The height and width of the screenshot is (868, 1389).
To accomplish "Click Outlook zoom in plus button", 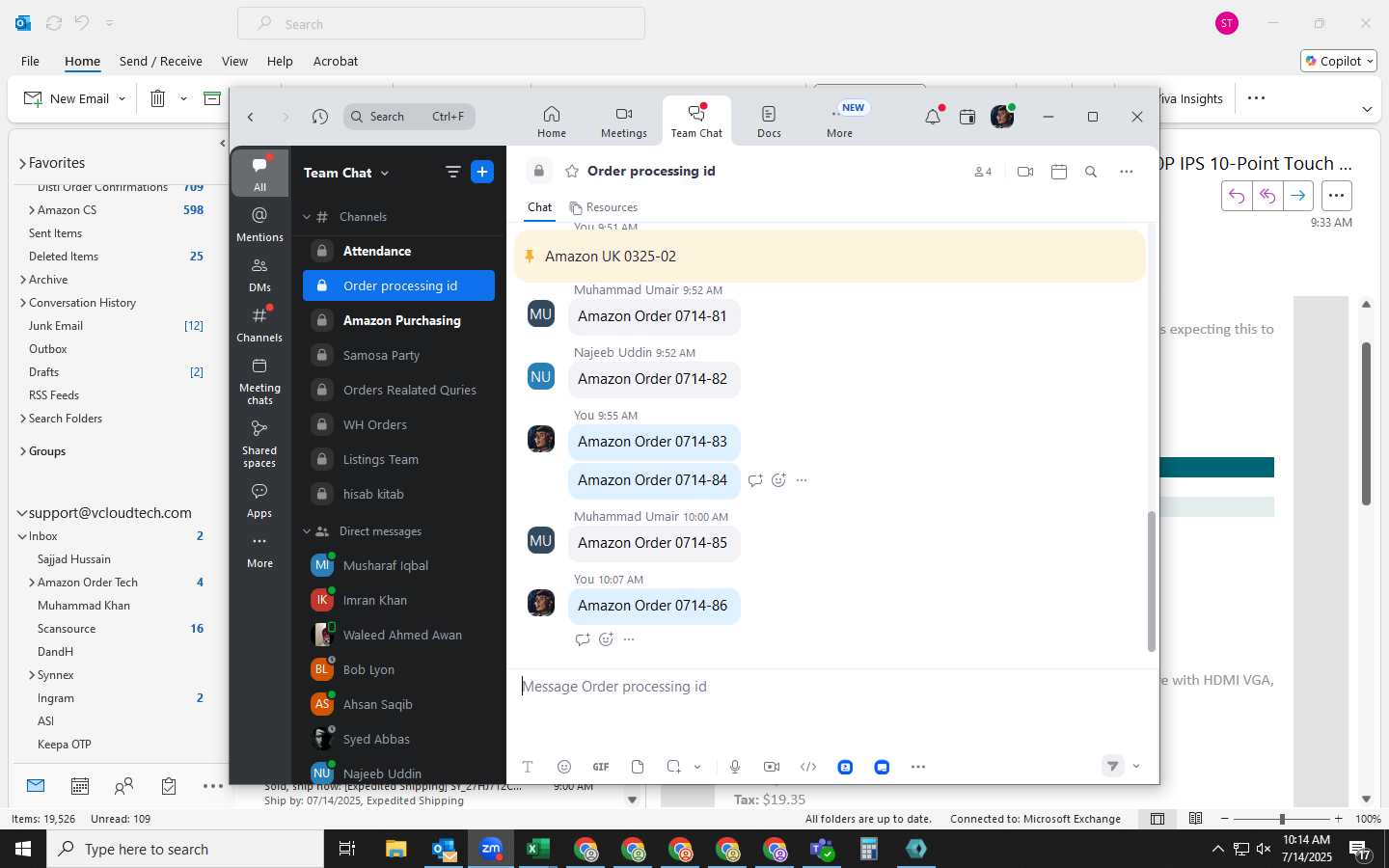I will [x=1339, y=819].
